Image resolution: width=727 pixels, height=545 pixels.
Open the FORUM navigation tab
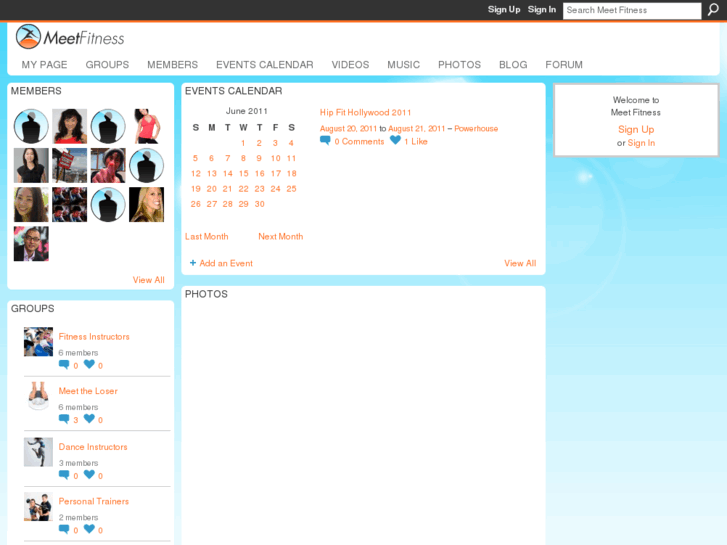(564, 65)
